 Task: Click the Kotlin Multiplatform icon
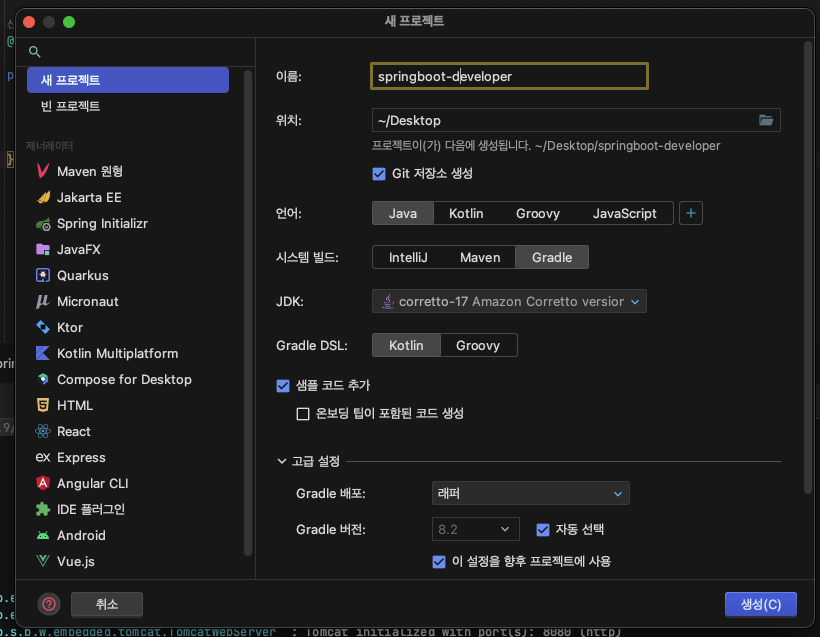(x=43, y=353)
